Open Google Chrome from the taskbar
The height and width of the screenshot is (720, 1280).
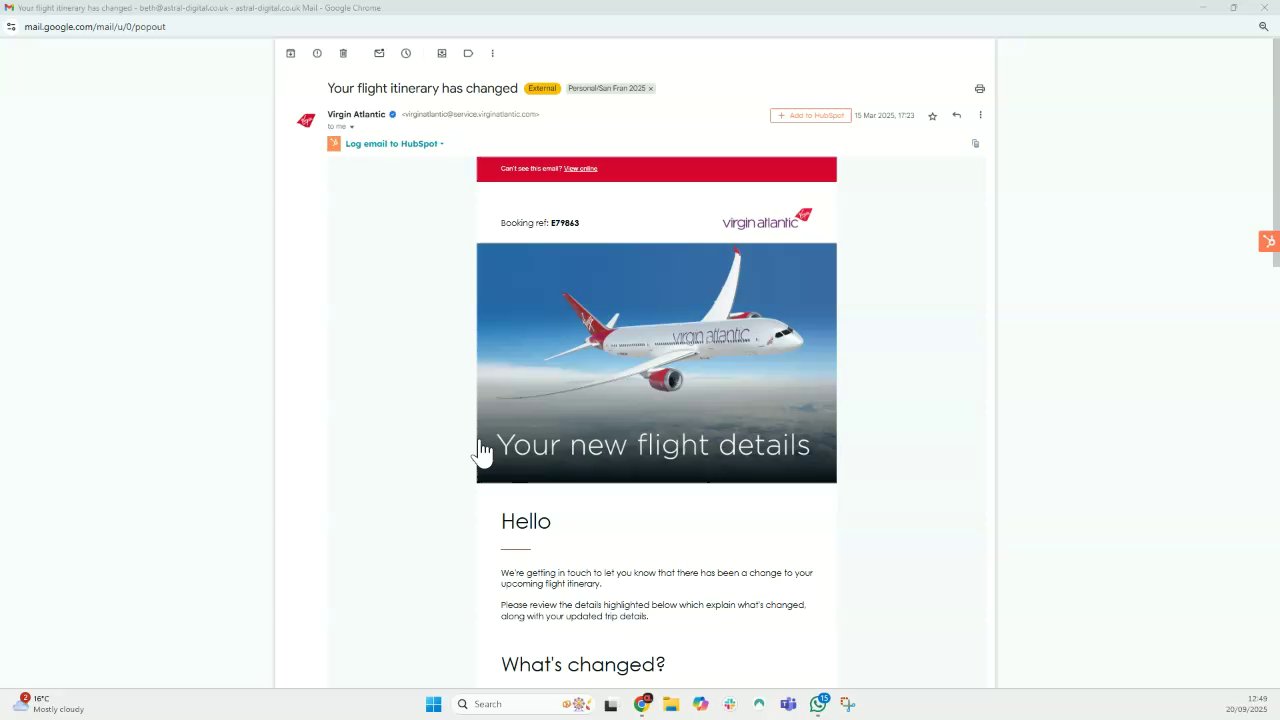642,704
